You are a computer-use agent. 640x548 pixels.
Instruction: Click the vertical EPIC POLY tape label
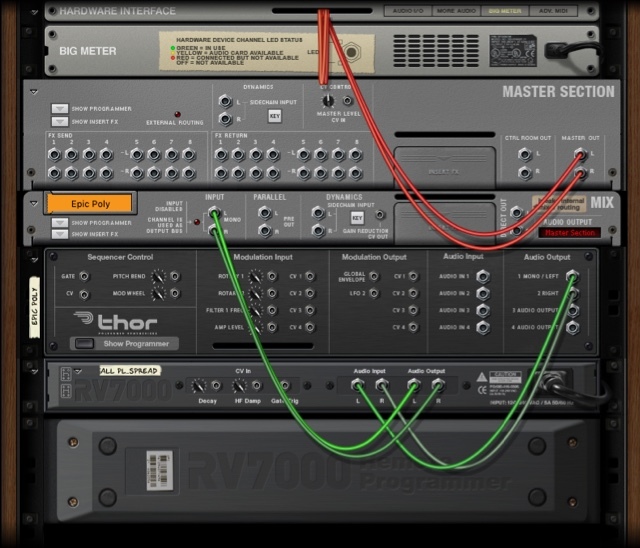click(x=35, y=307)
